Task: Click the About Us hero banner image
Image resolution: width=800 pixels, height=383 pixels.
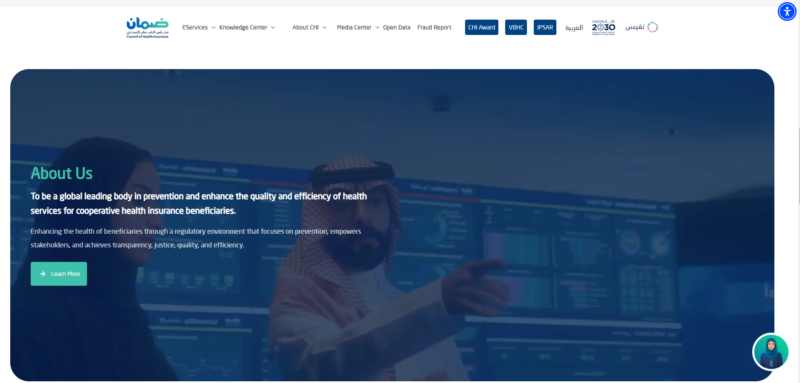Action: (x=392, y=225)
